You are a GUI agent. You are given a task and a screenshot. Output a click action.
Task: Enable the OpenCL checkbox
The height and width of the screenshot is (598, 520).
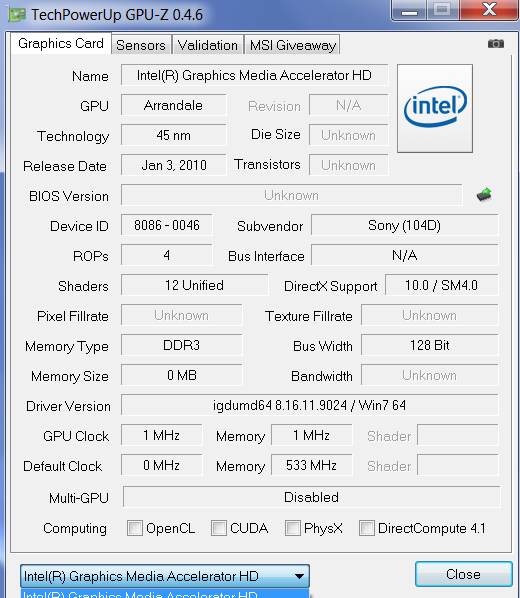(135, 528)
